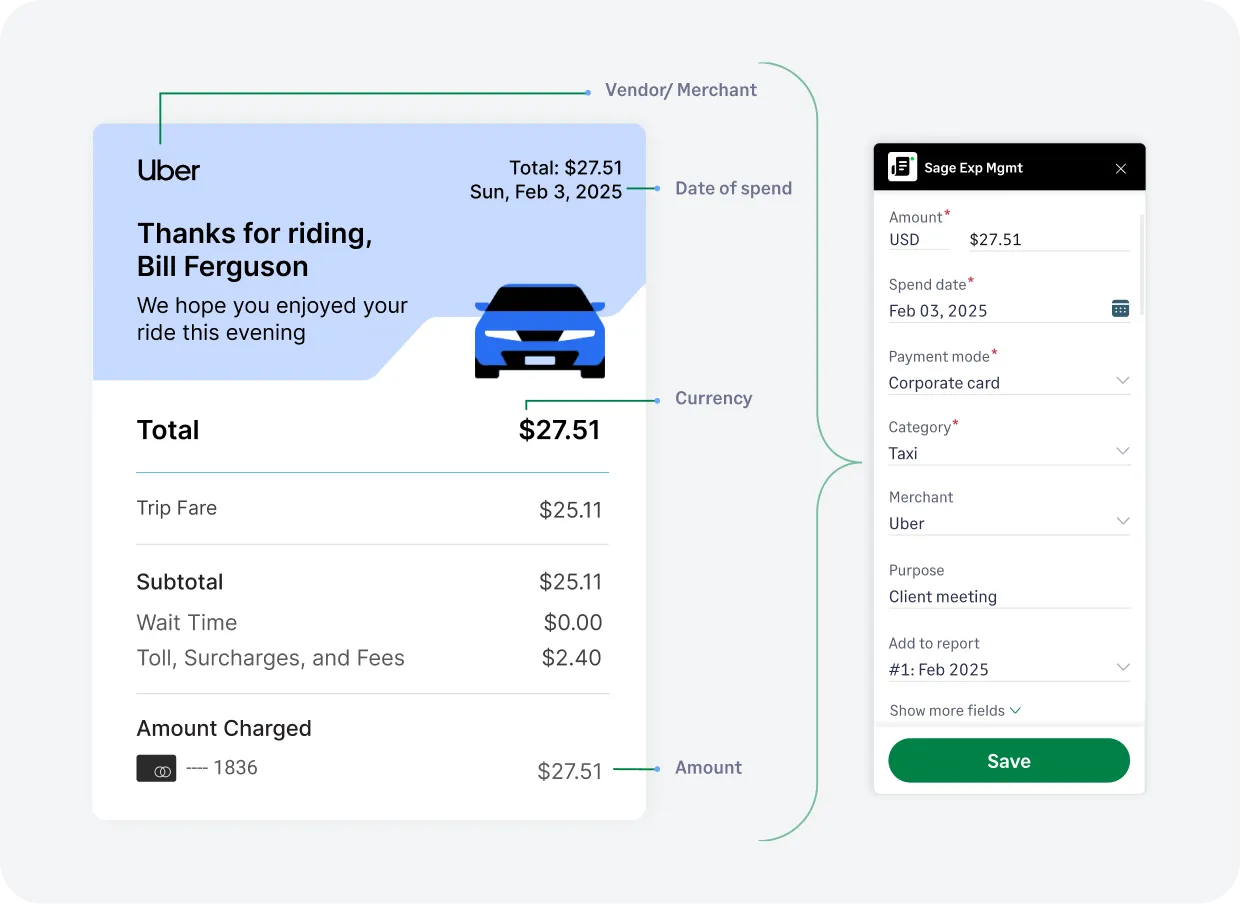This screenshot has height=904, width=1241.
Task: Click the Vendor/Merchant annotation label
Action: tap(681, 89)
